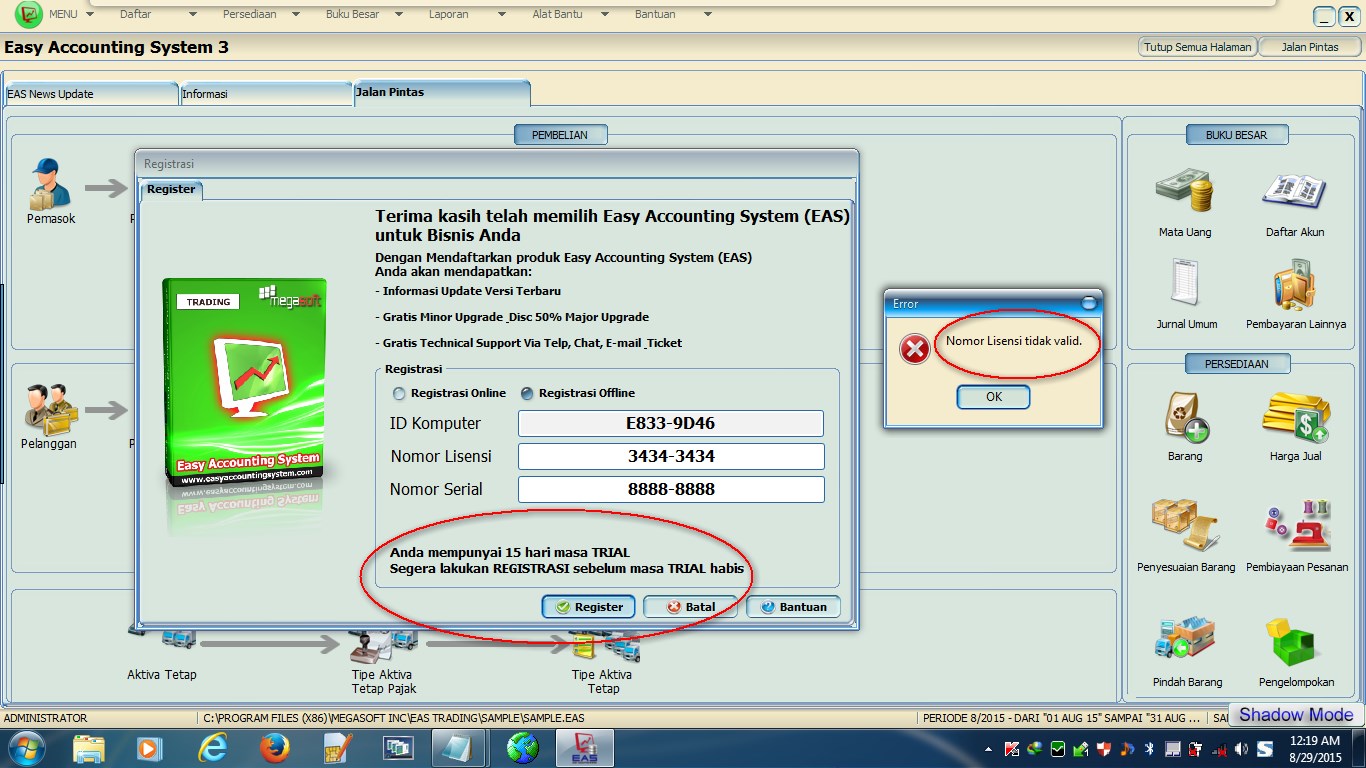This screenshot has height=768, width=1366.
Task: Select the Register tab in dialog
Action: pyautogui.click(x=171, y=189)
